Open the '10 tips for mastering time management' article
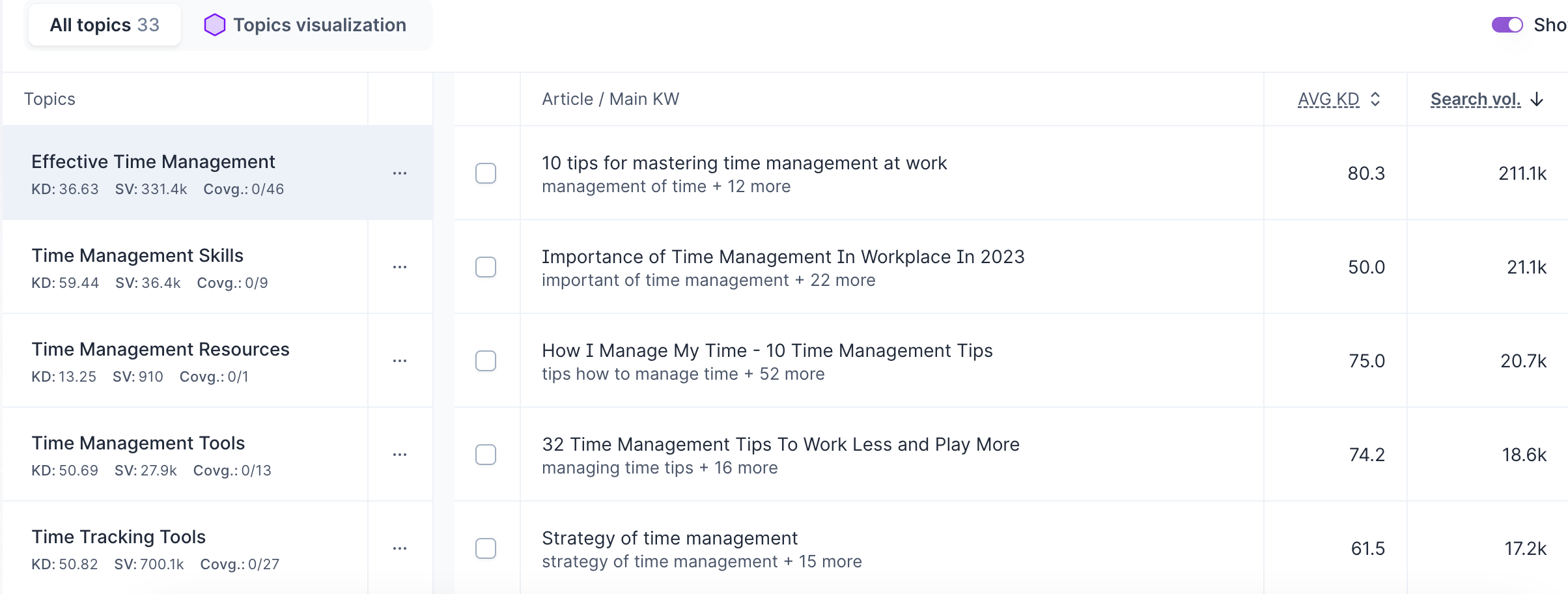Image resolution: width=1568 pixels, height=594 pixels. pyautogui.click(x=744, y=163)
